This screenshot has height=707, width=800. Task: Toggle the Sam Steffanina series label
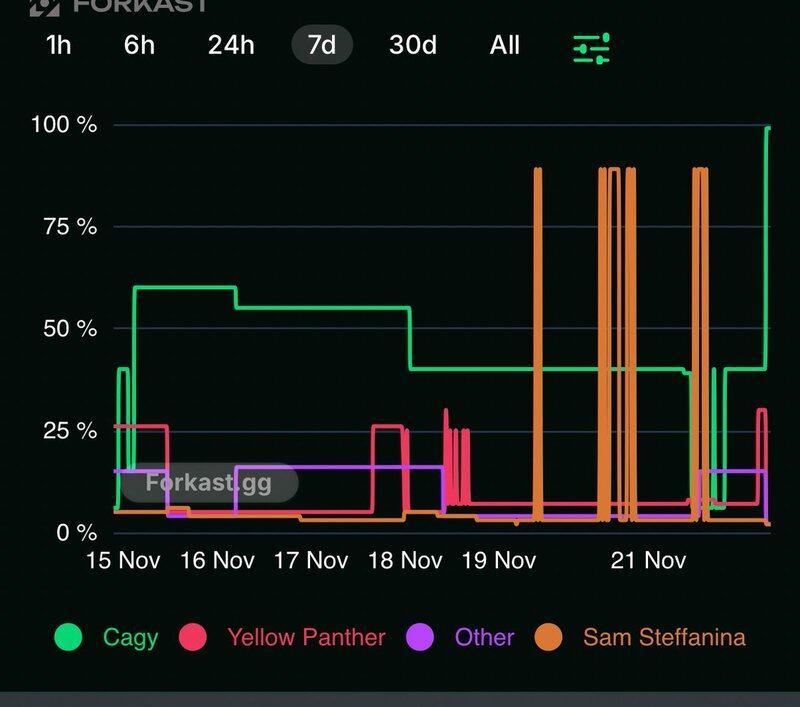point(664,637)
